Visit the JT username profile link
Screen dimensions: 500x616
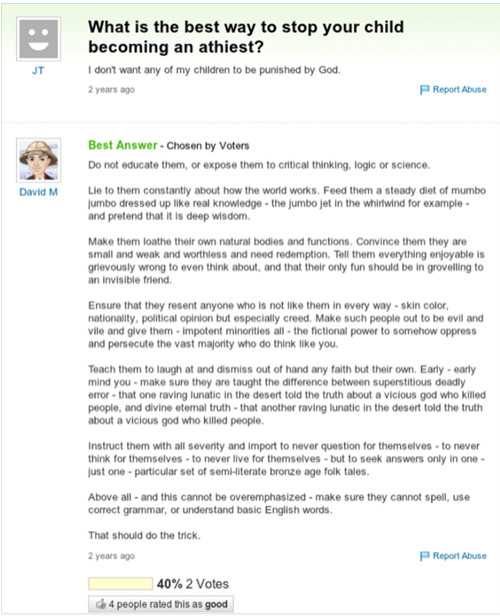[38, 71]
